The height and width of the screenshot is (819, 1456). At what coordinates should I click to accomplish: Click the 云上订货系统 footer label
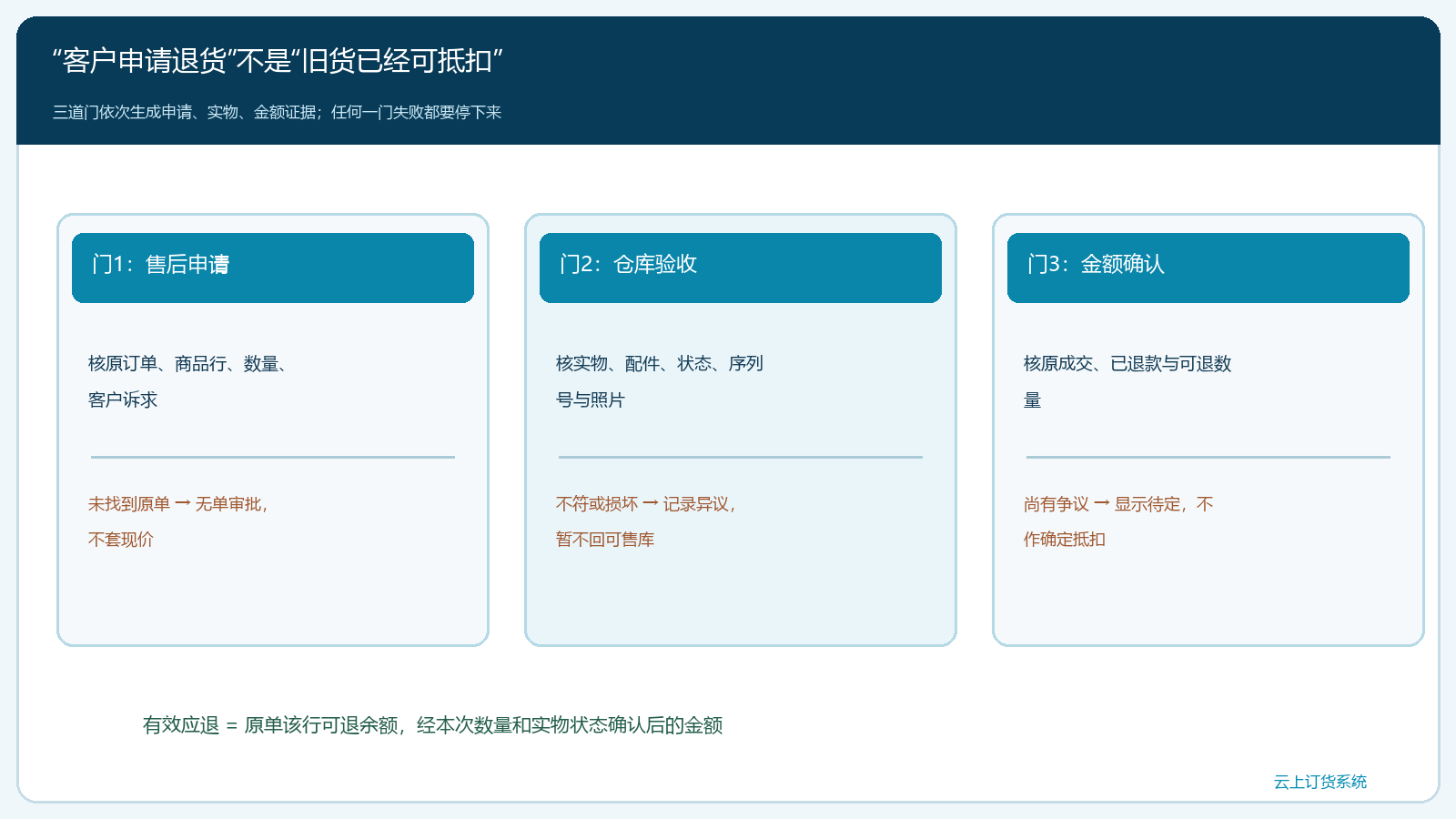[1320, 782]
